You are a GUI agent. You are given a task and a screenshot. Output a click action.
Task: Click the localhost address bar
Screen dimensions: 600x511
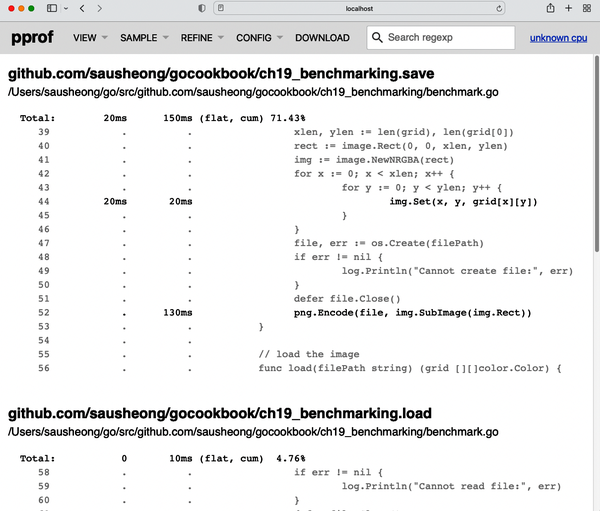pos(359,8)
